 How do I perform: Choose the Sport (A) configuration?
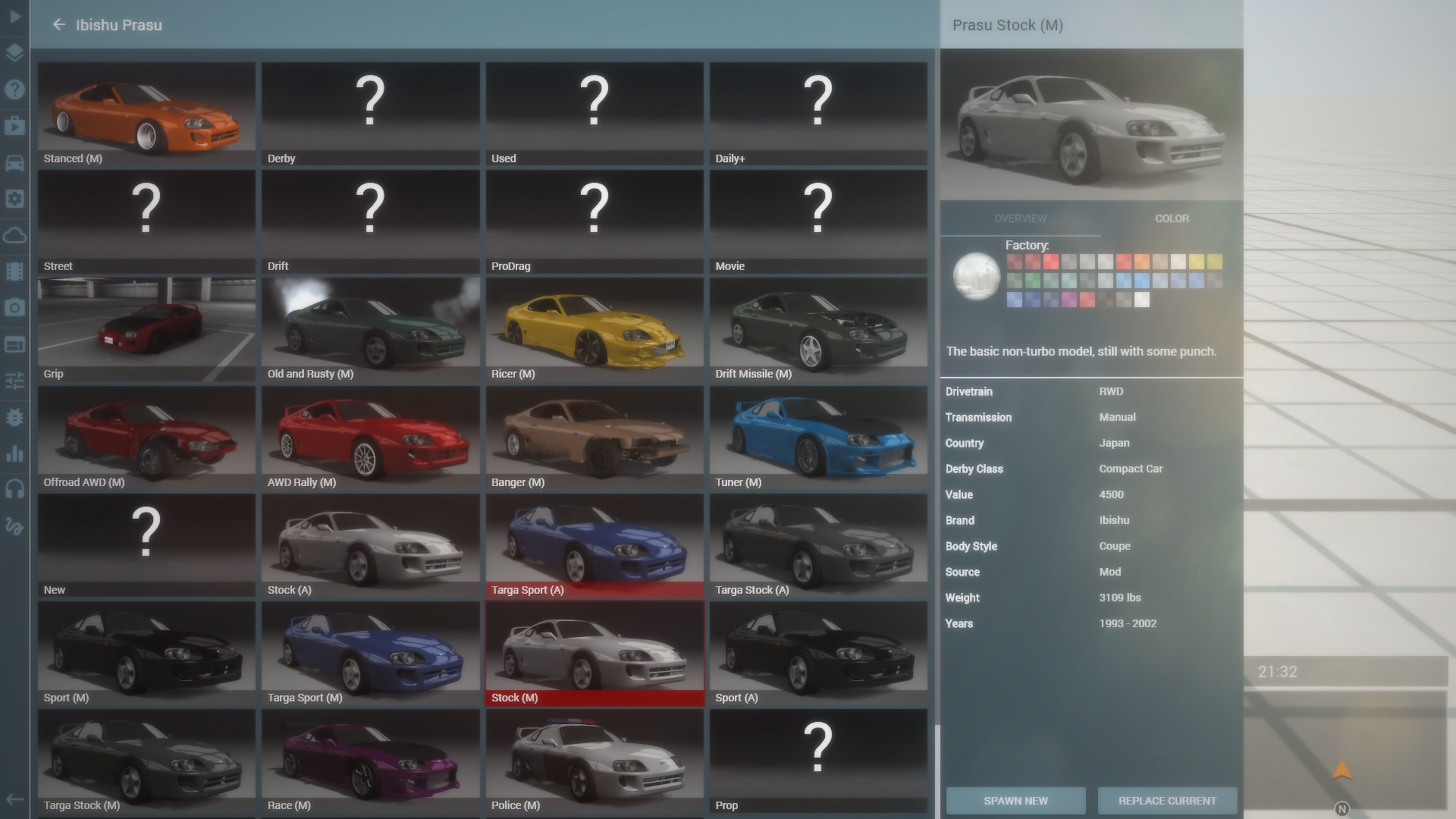coord(818,653)
